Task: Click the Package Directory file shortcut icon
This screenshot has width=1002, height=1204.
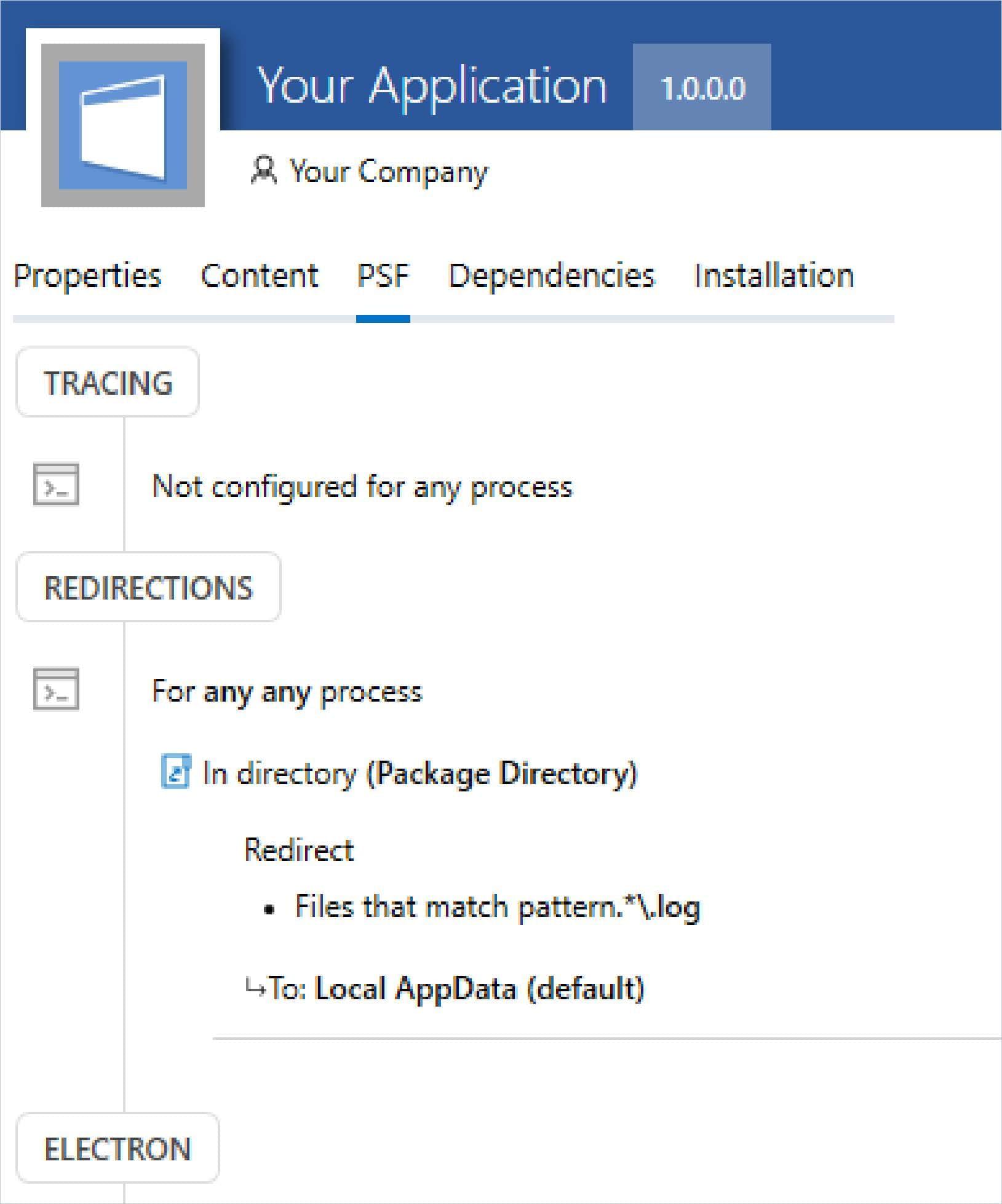Action: (175, 772)
